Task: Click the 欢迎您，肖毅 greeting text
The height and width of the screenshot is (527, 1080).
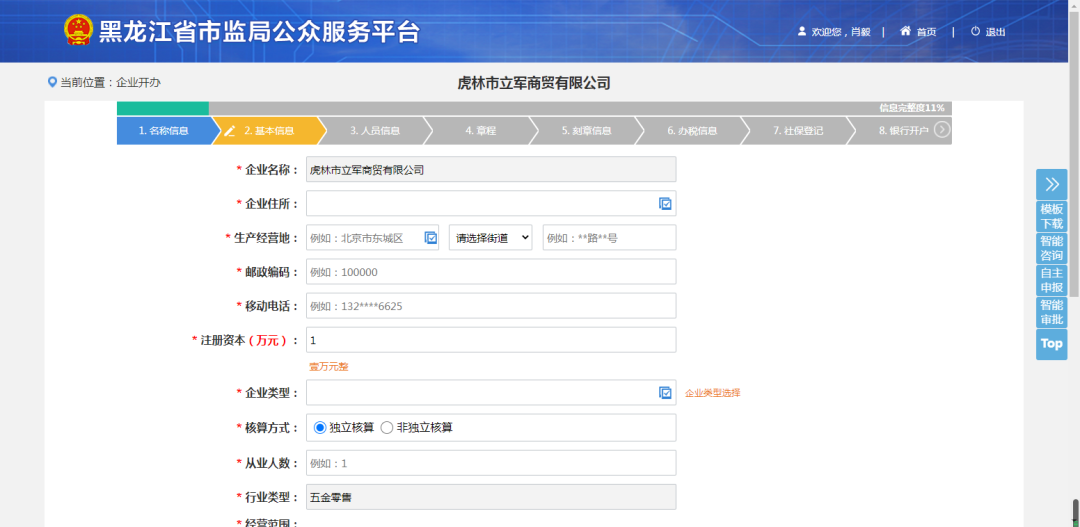Action: coord(841,32)
